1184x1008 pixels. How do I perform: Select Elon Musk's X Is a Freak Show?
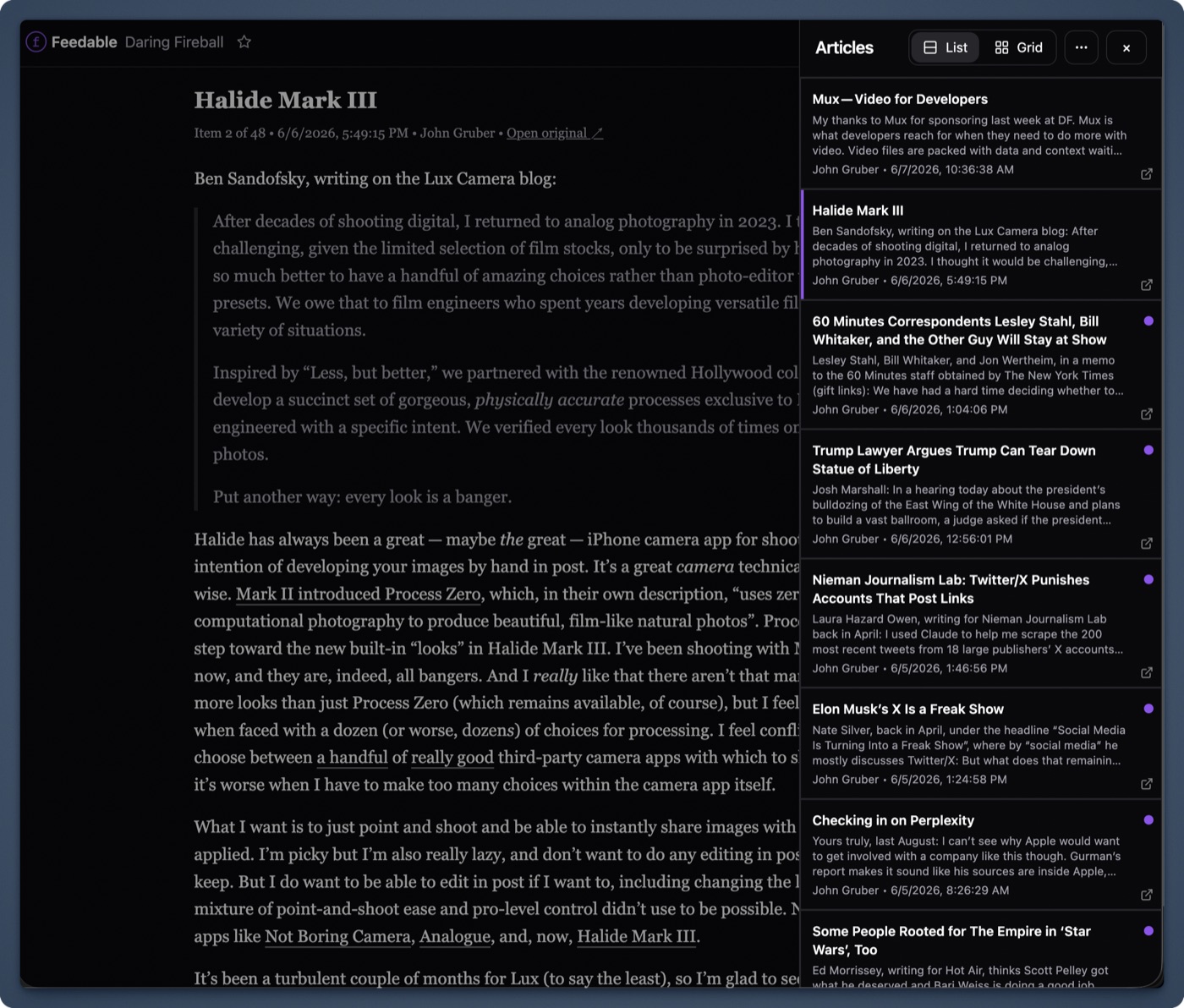981,744
